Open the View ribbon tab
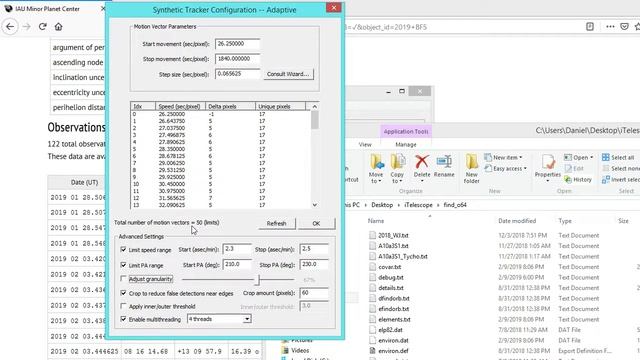 point(365,144)
